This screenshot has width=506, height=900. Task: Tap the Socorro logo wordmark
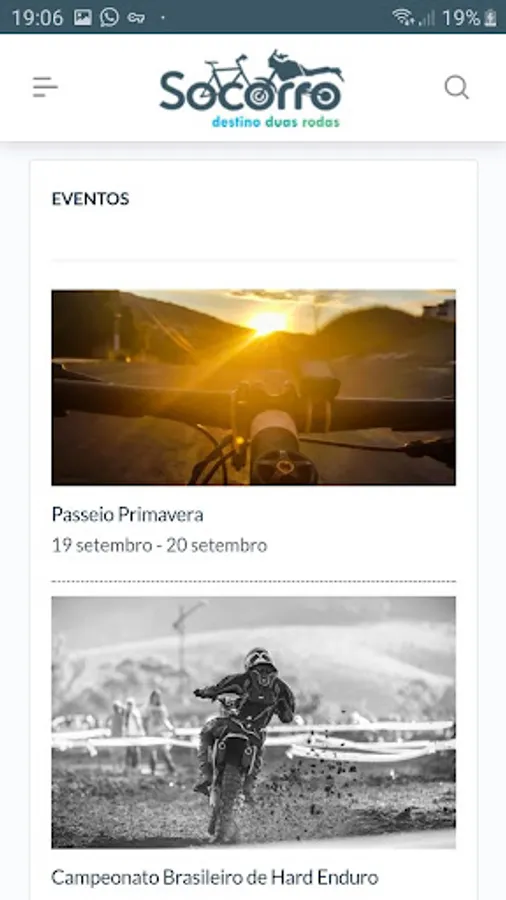251,89
